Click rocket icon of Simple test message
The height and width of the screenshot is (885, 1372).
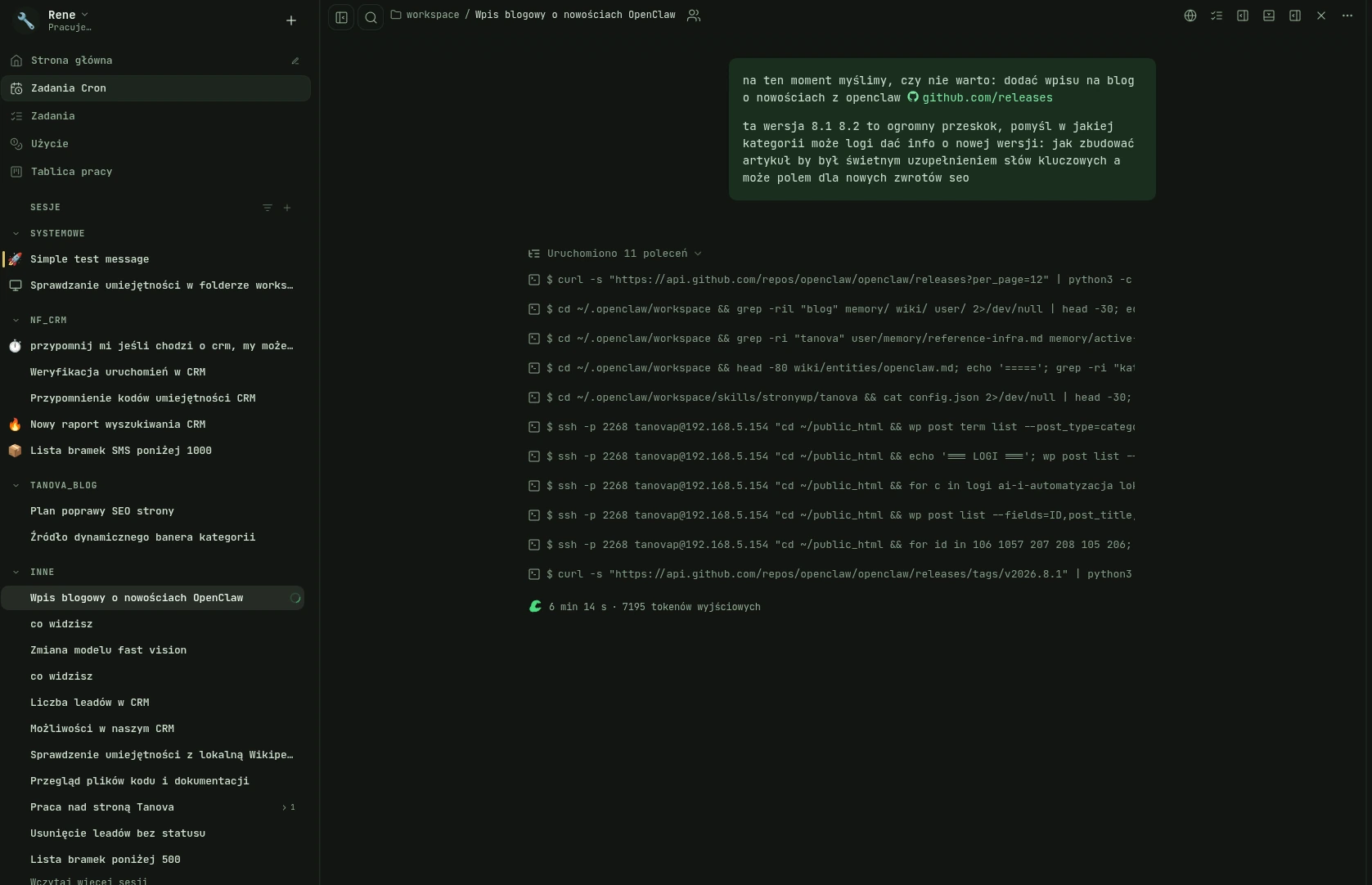pyautogui.click(x=15, y=259)
